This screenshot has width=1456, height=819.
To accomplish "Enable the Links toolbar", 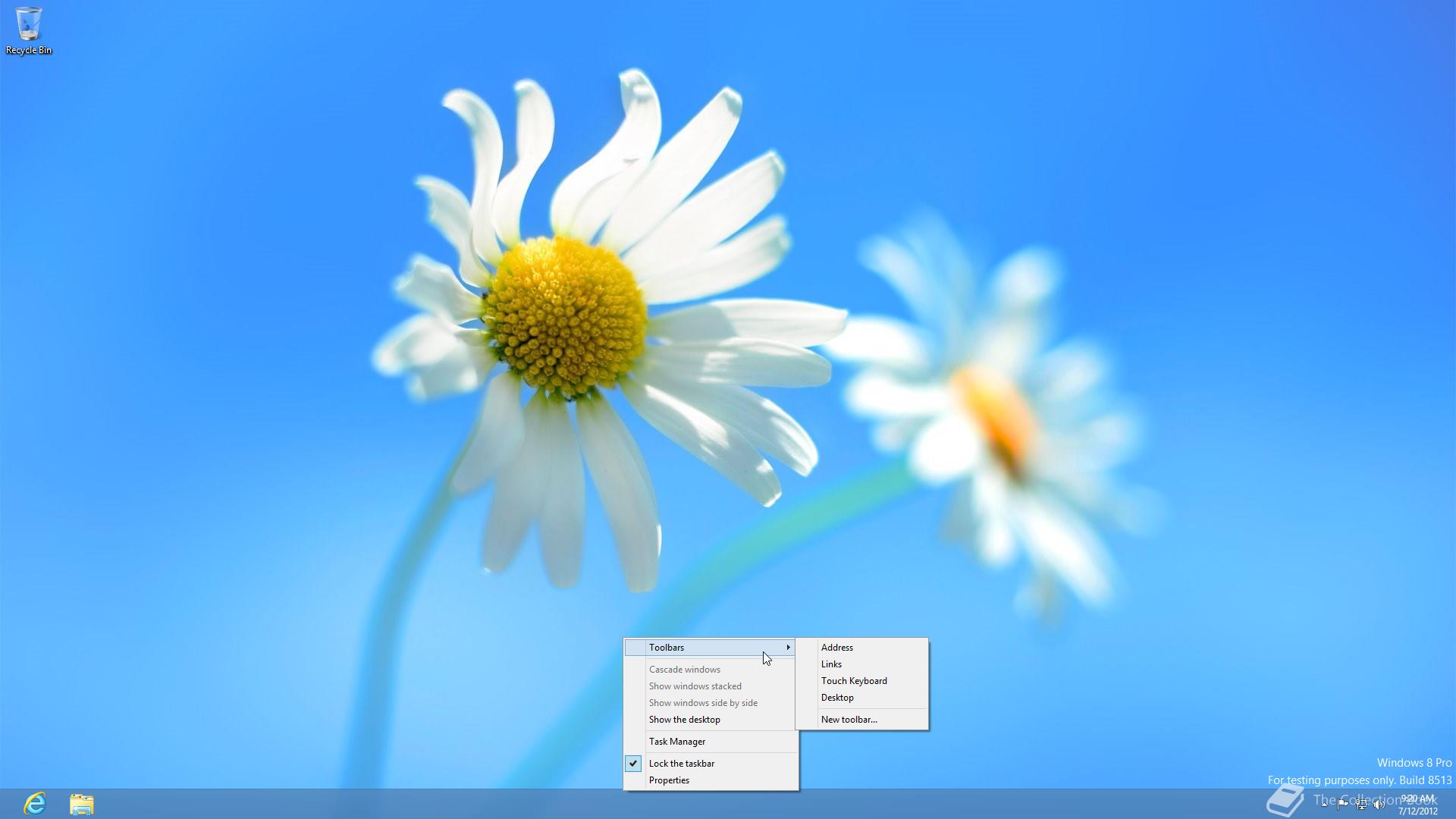I will (x=862, y=664).
